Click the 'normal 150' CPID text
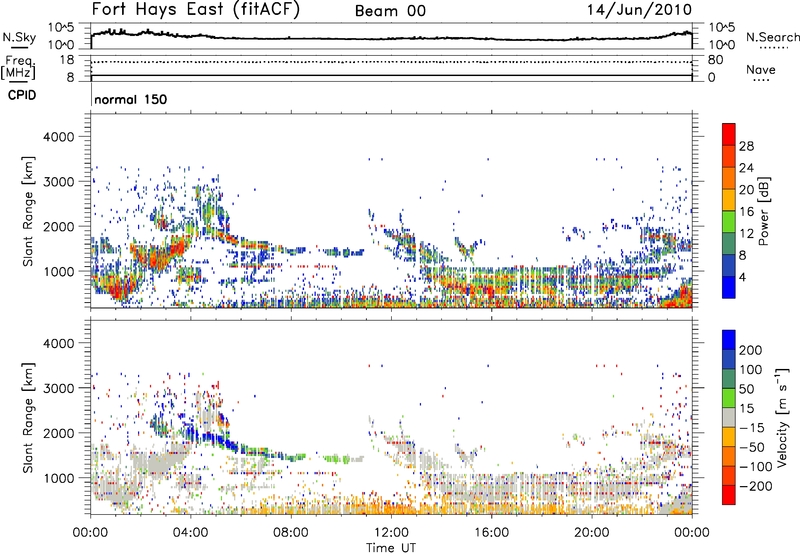This screenshot has height=554, width=800. pyautogui.click(x=131, y=99)
